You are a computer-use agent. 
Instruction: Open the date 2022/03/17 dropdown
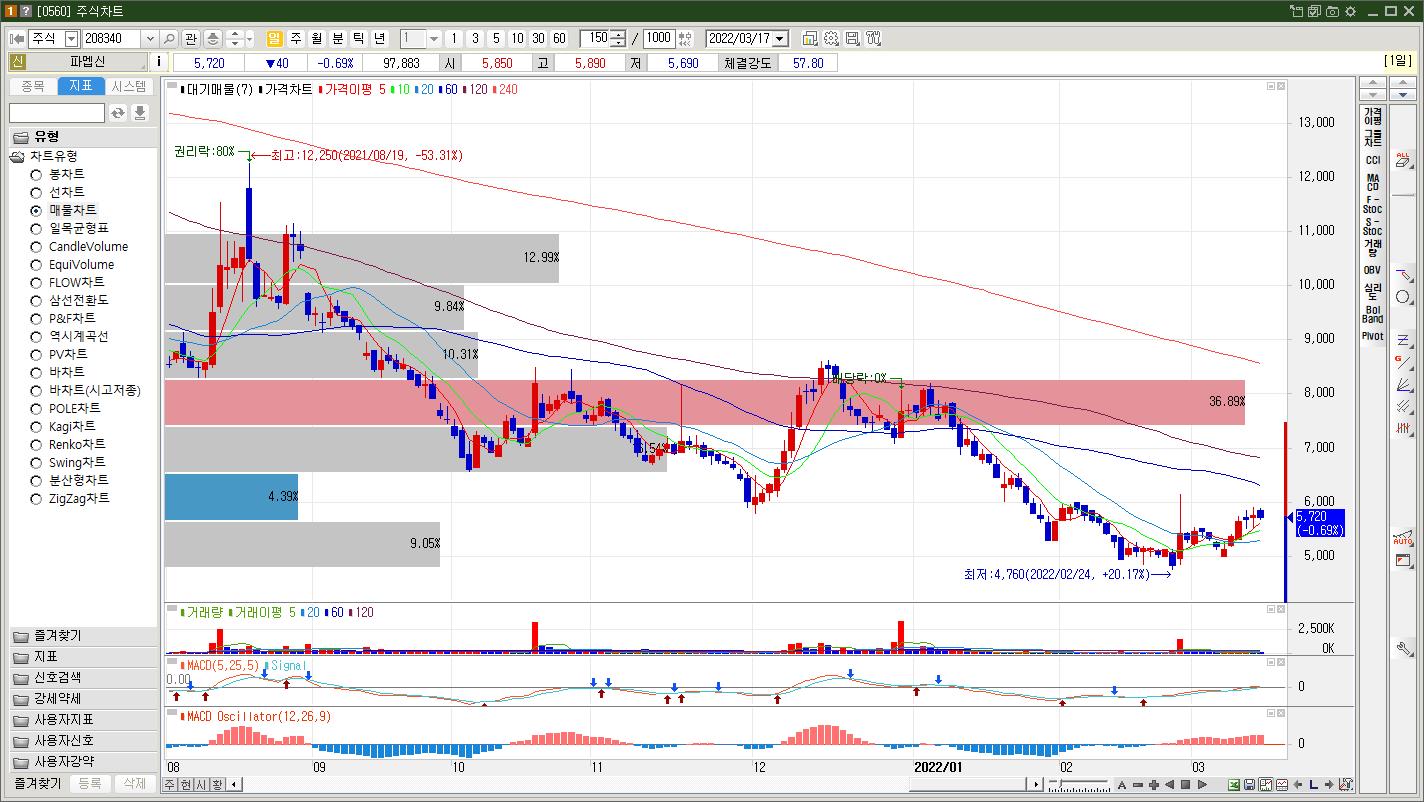pos(780,38)
